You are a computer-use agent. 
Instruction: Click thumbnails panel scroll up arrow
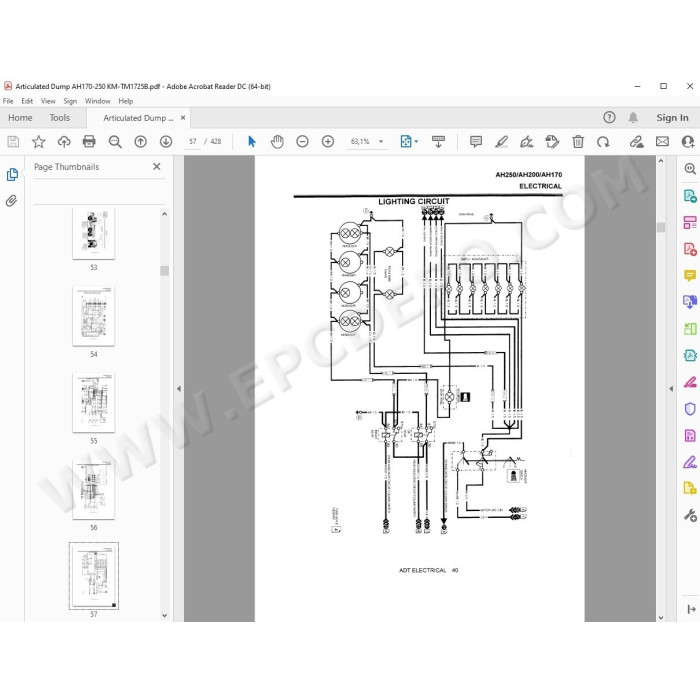pos(164,214)
